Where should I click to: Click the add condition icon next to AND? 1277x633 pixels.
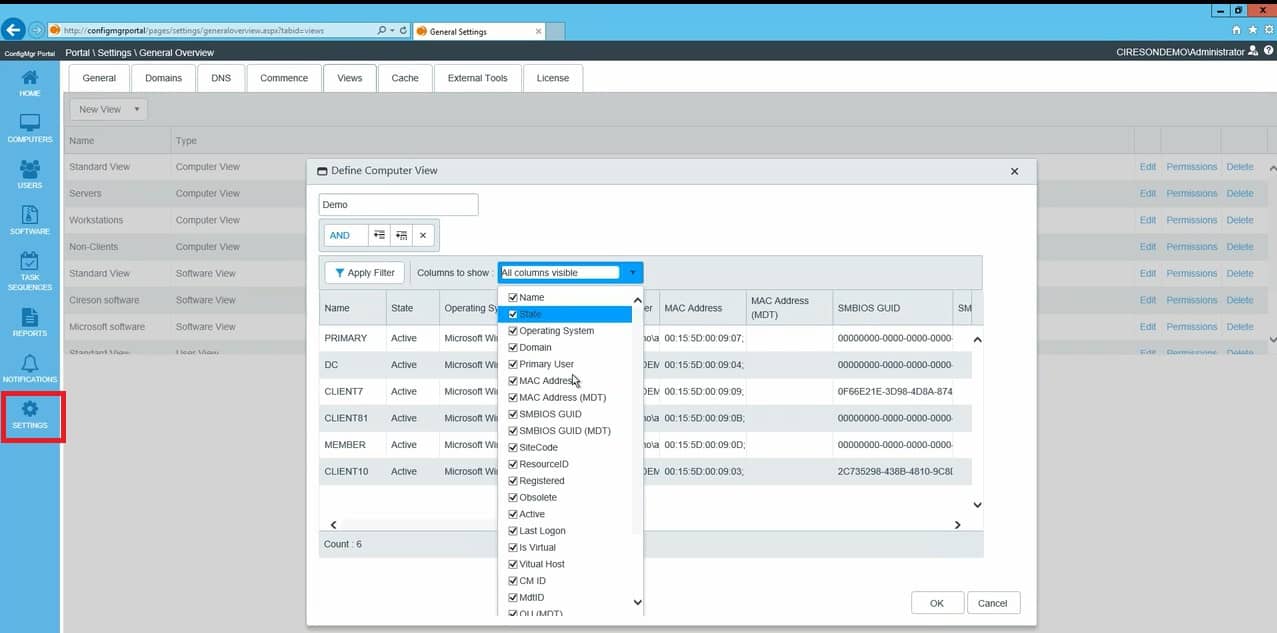point(378,235)
